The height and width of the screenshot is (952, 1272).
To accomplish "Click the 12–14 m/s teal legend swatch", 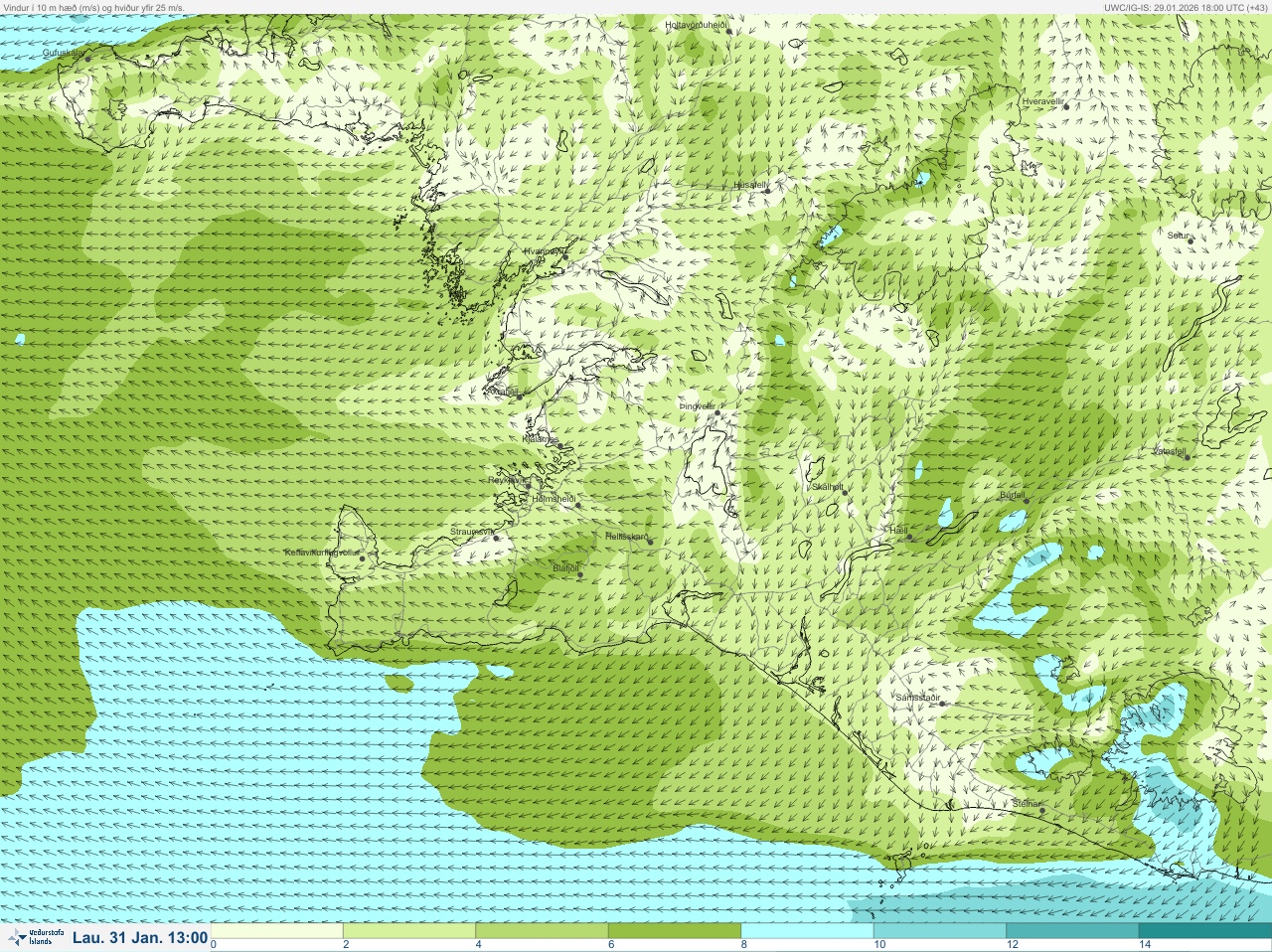I will 1072,931.
